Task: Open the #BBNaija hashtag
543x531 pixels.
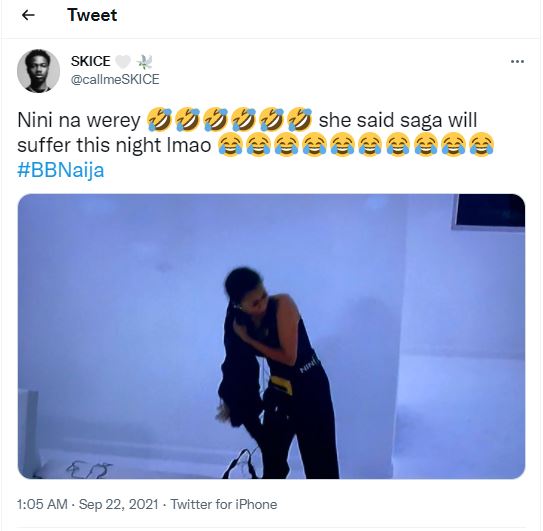Action: (61, 170)
